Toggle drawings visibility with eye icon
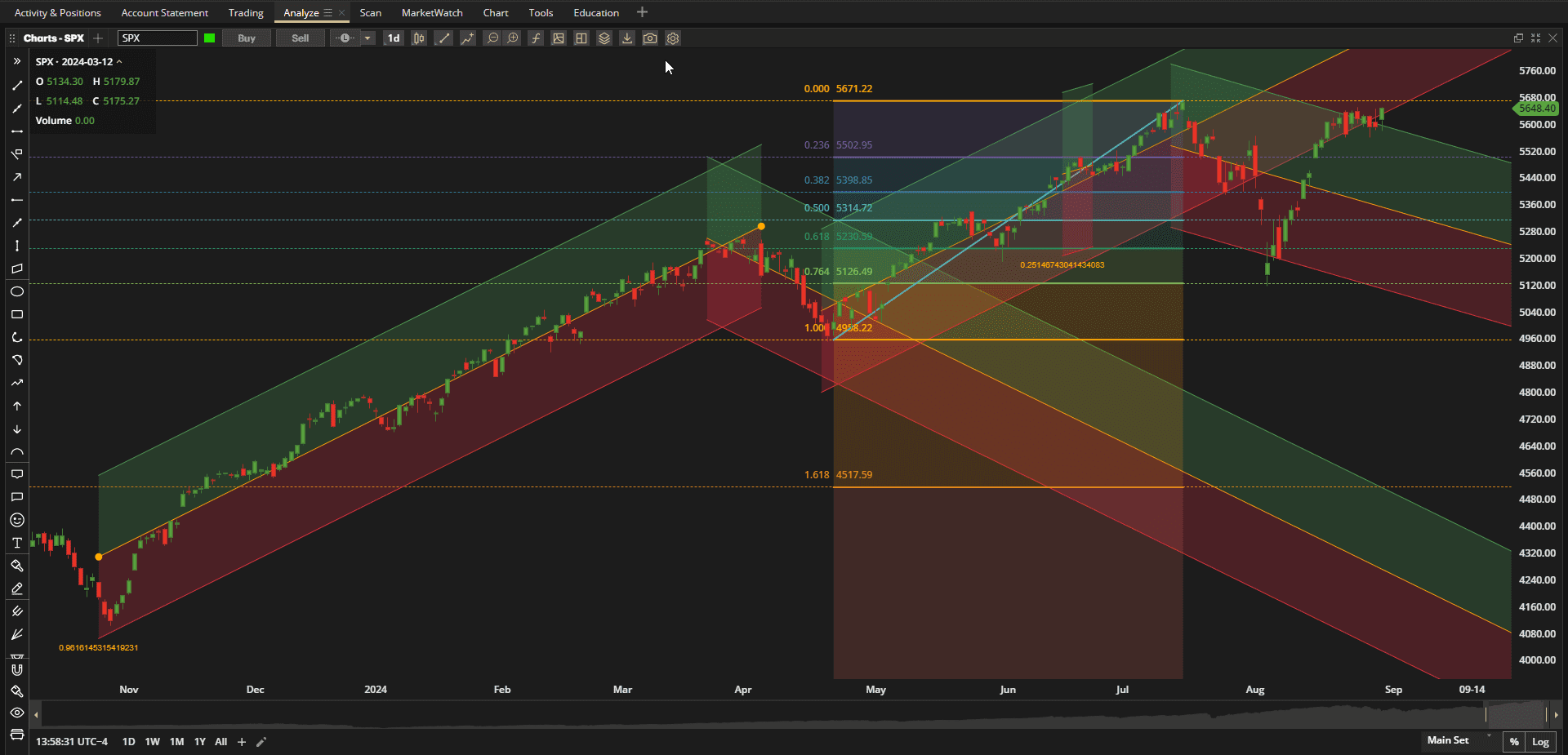Viewport: 1568px width, 755px height. [x=16, y=713]
